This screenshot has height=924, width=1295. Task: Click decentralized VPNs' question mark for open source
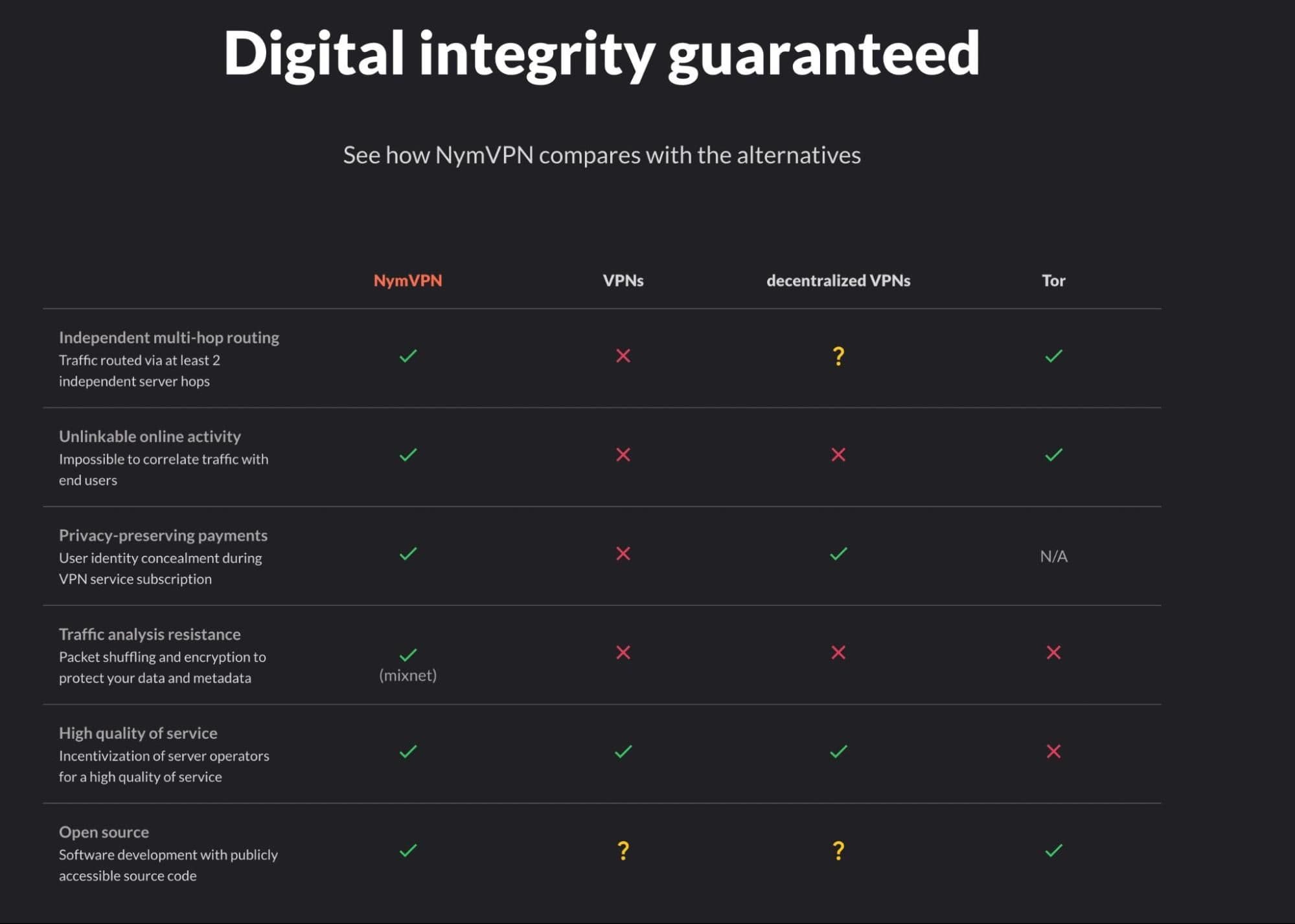coord(838,850)
